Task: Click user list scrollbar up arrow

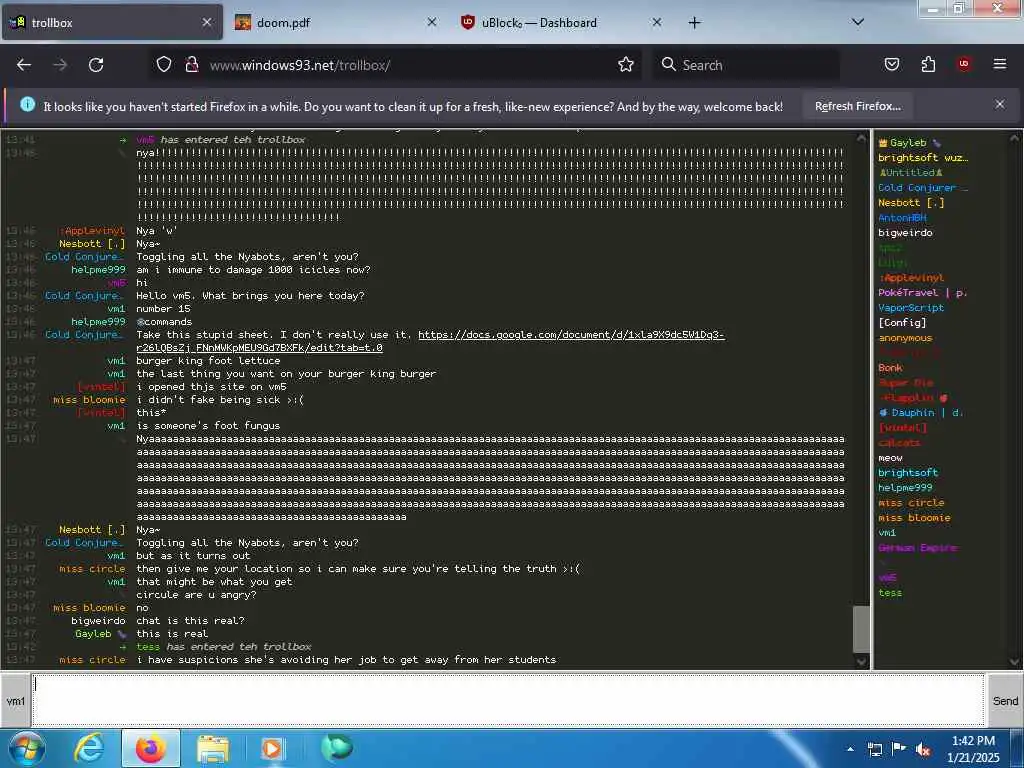Action: (x=1015, y=138)
